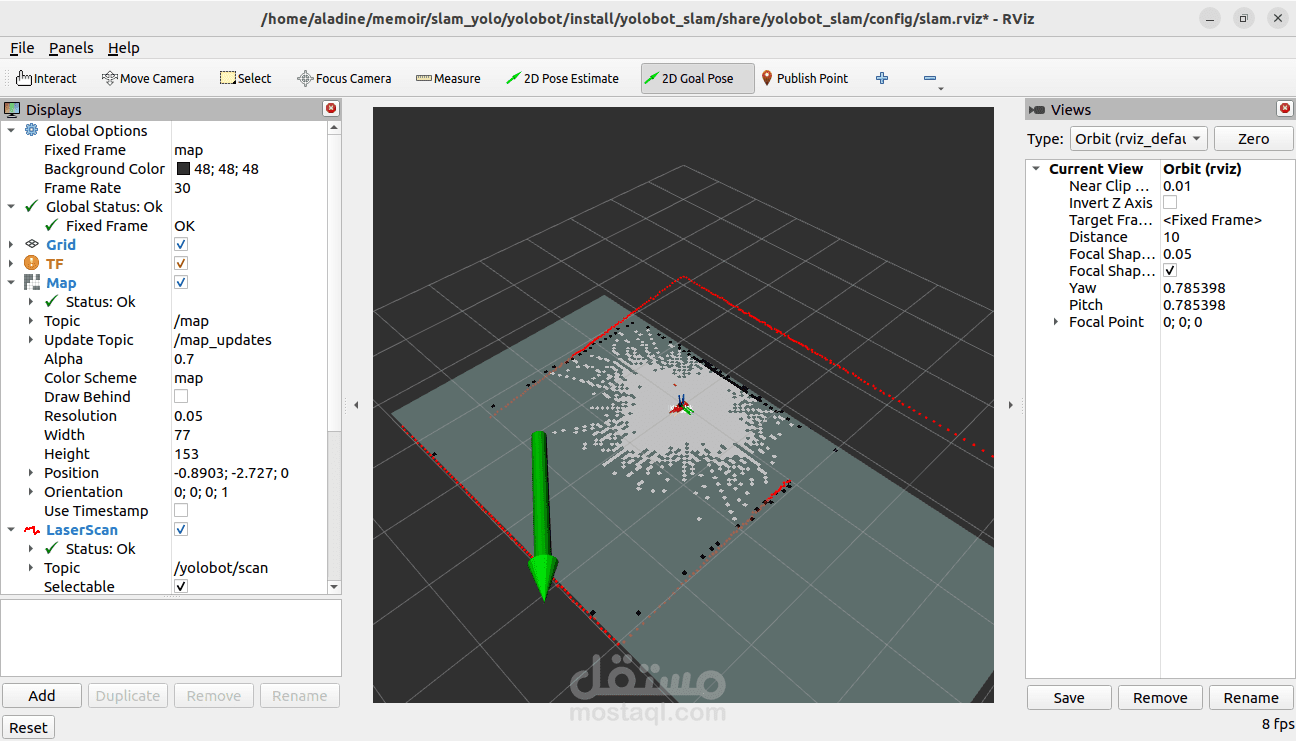This screenshot has height=741, width=1296.
Task: Click the Remove view button
Action: [1160, 698]
